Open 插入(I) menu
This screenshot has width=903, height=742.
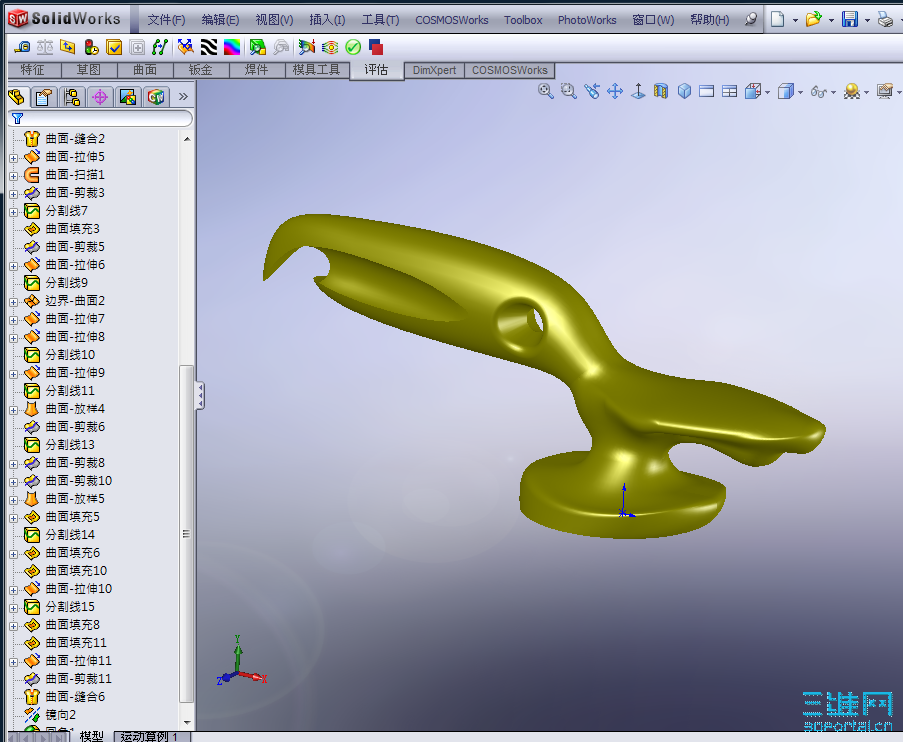[327, 20]
